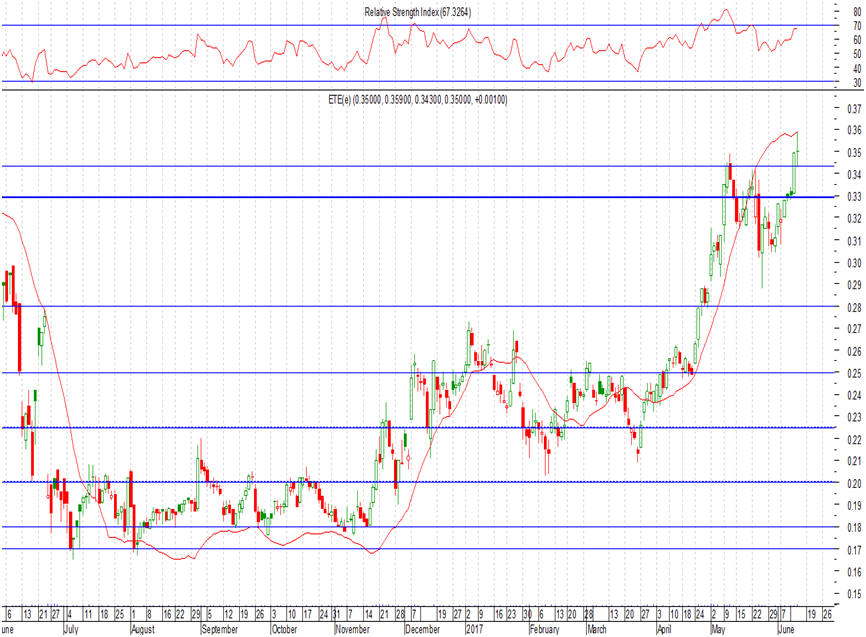Select the dotted 0.20 horizontal line
Image resolution: width=866 pixels, height=637 pixels.
(400, 482)
